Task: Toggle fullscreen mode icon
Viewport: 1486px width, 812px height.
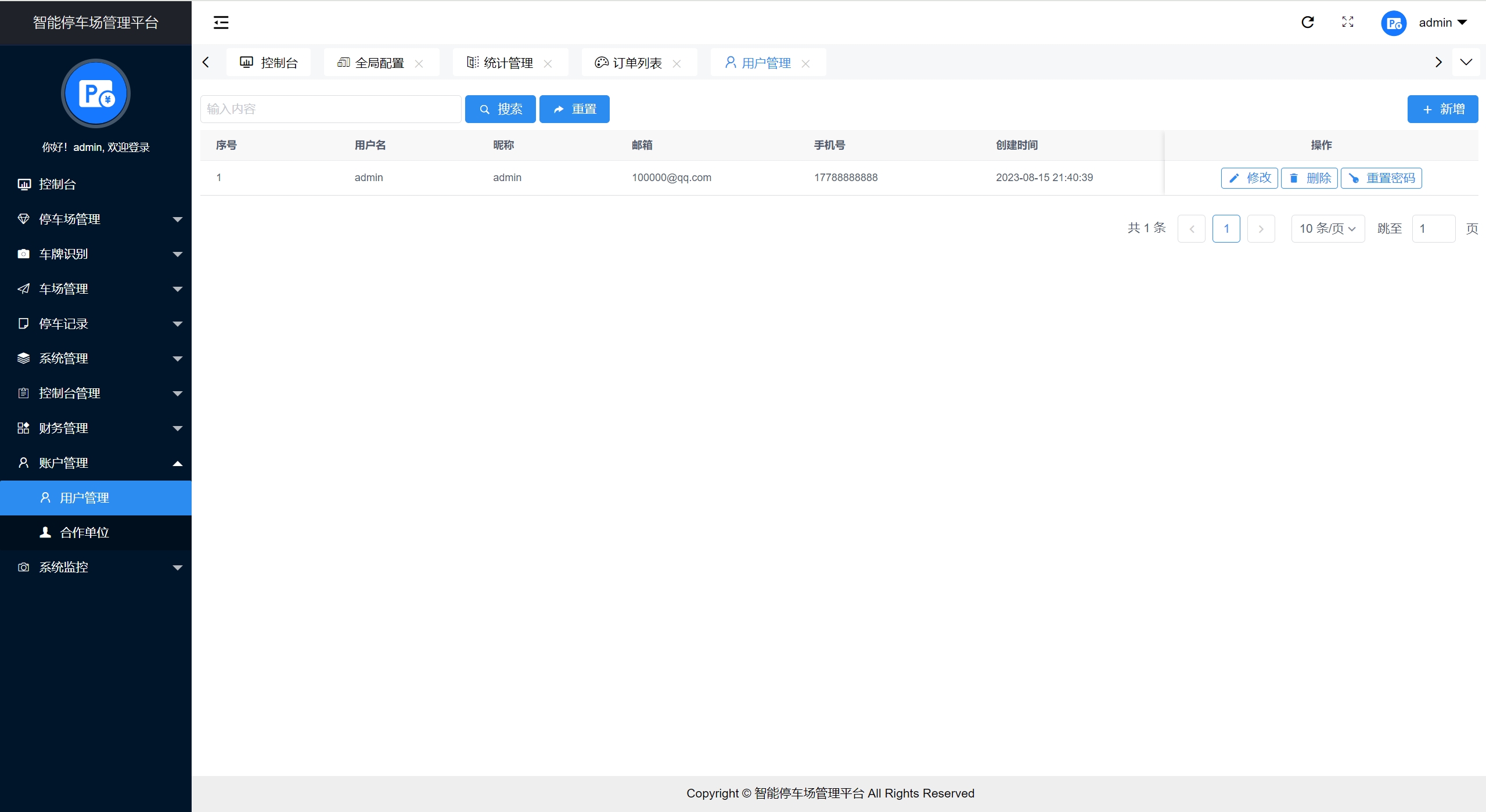Action: [1348, 23]
